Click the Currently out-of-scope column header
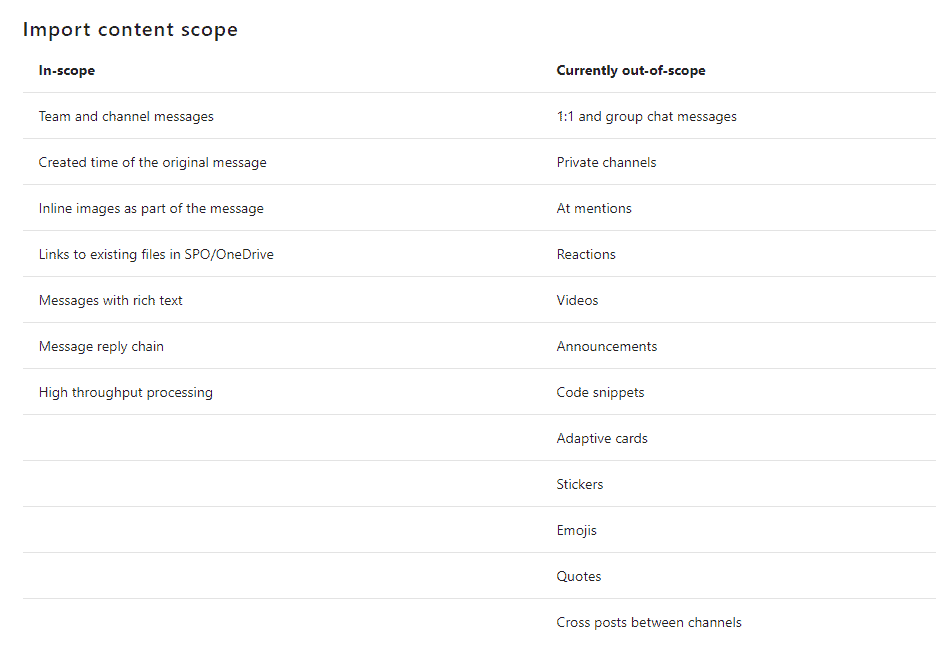Image resolution: width=936 pixels, height=656 pixels. point(630,70)
